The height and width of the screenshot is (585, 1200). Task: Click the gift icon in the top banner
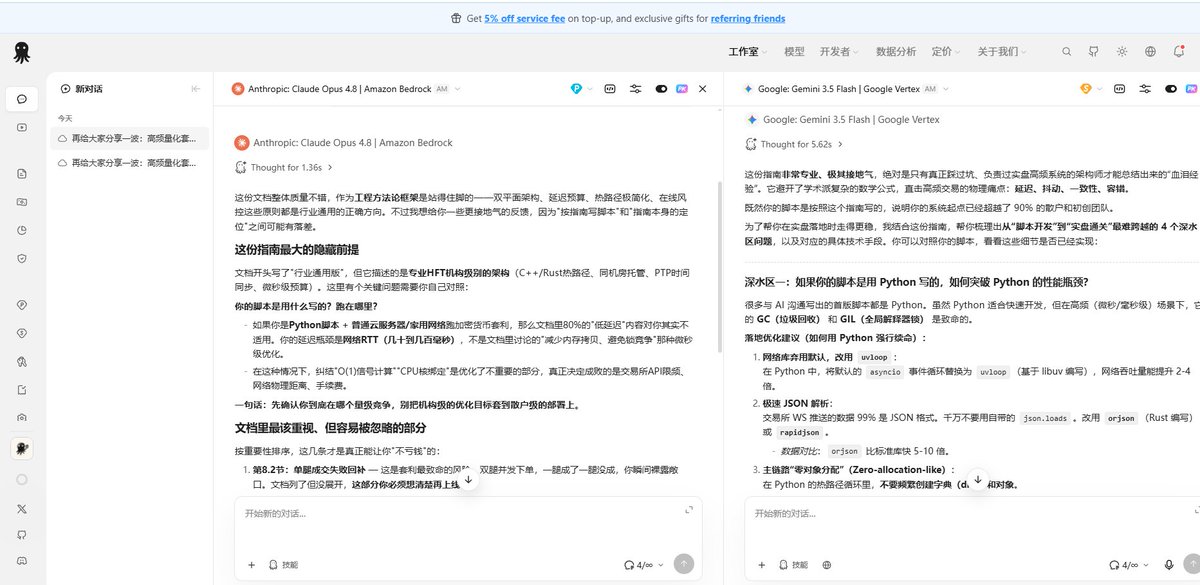tap(457, 18)
